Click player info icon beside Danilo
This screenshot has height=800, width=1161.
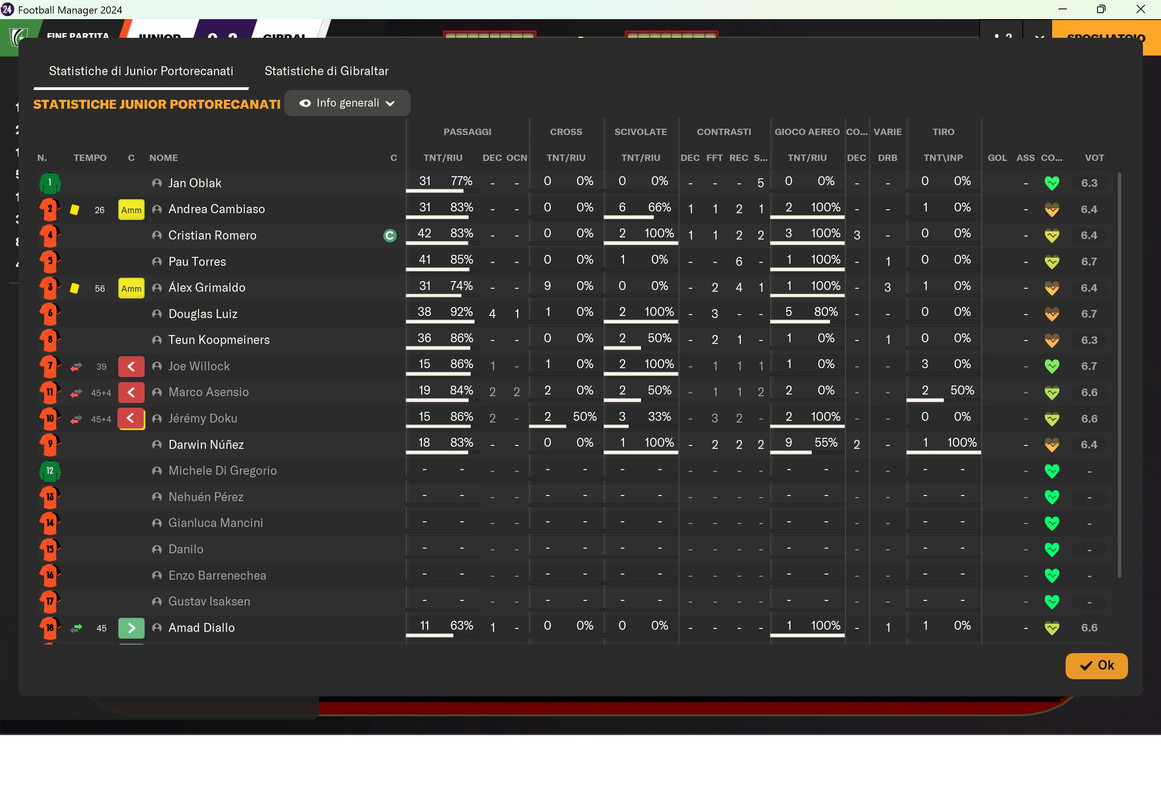pyautogui.click(x=157, y=550)
